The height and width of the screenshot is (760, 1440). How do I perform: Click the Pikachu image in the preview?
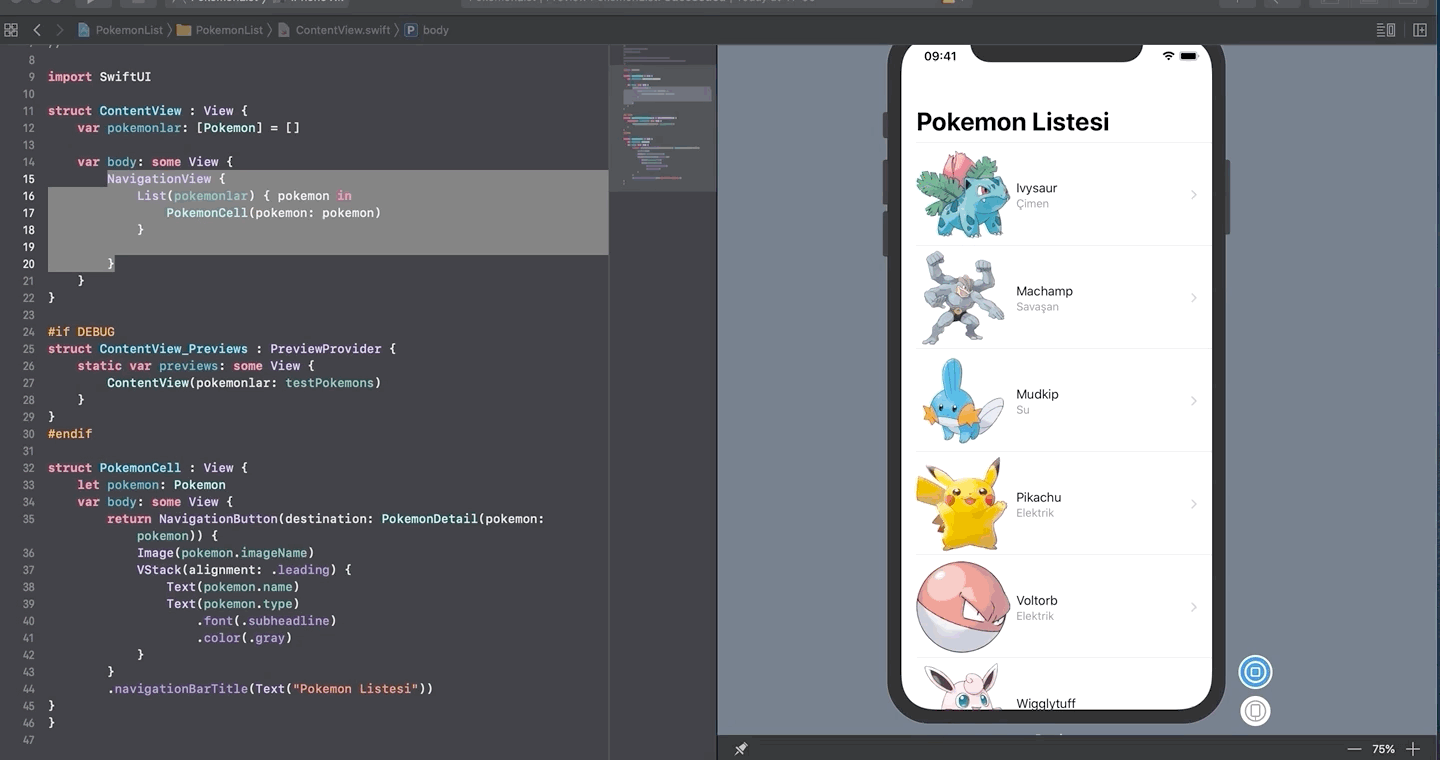coord(962,504)
